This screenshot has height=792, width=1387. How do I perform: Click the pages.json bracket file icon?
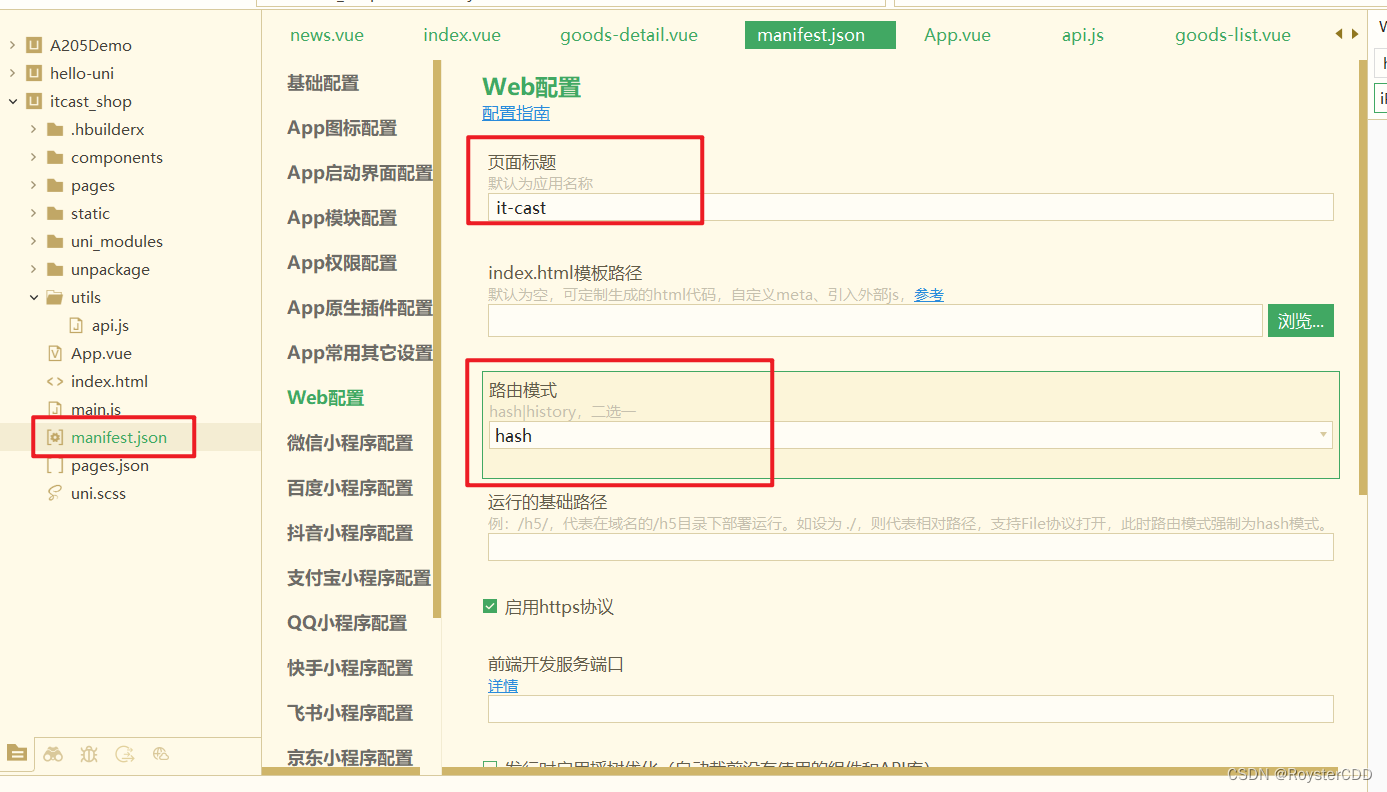point(55,465)
